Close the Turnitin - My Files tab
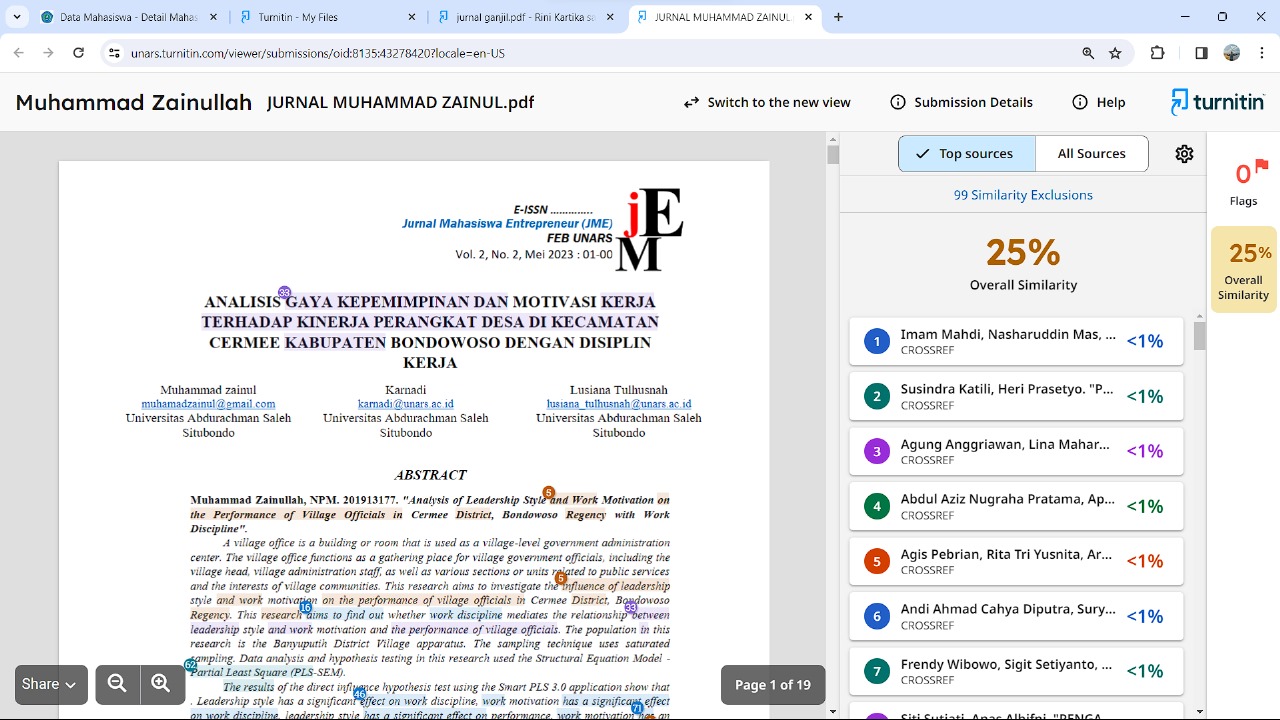The image size is (1280, 720). pos(412,17)
